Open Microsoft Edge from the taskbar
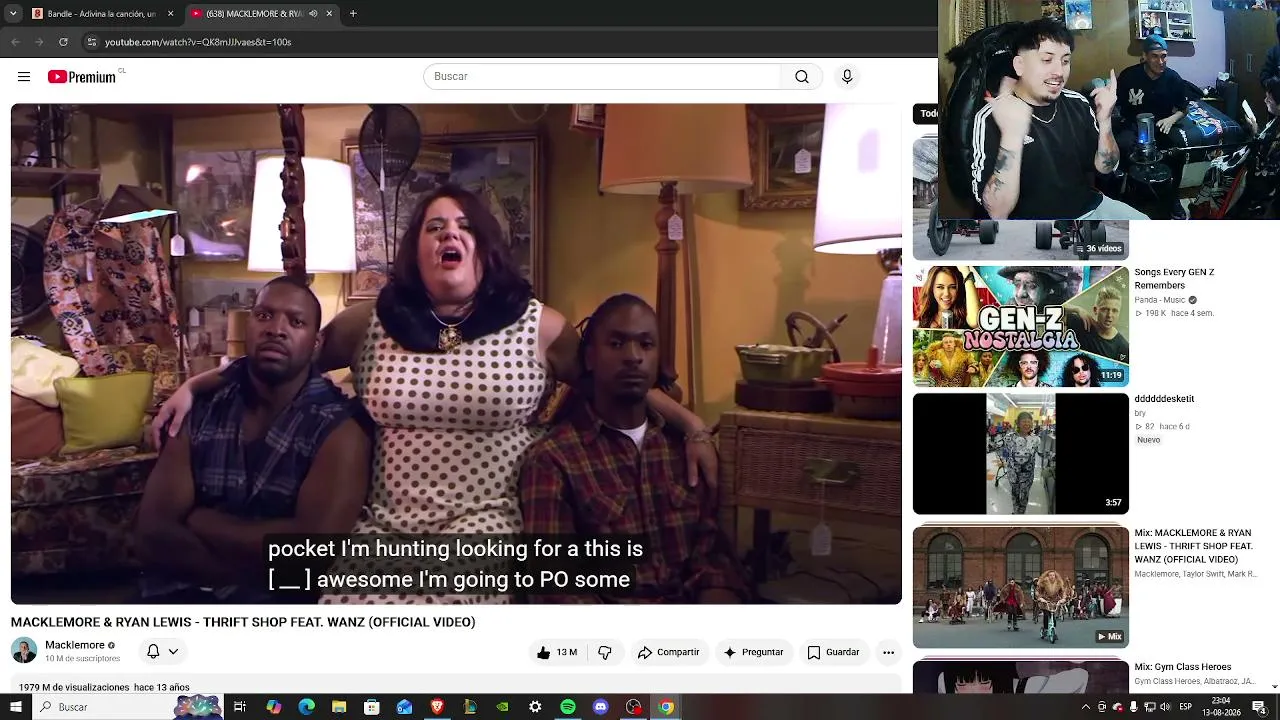Viewport: 1280px width, 720px height. (x=306, y=707)
